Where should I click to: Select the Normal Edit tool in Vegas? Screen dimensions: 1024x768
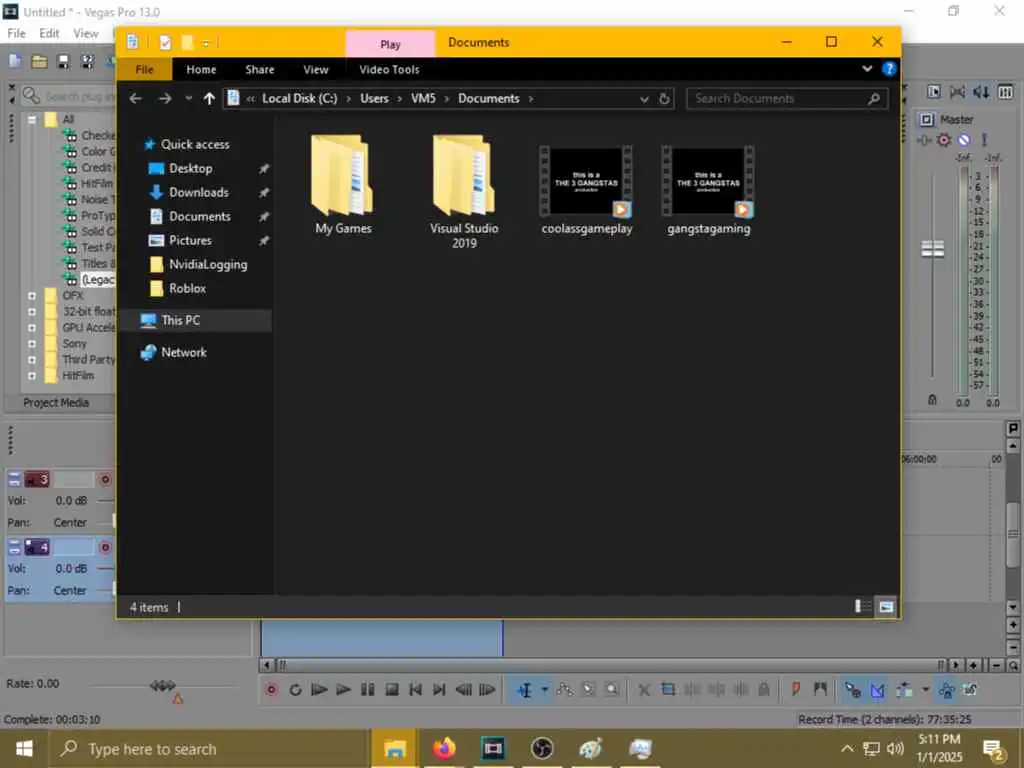pos(525,690)
